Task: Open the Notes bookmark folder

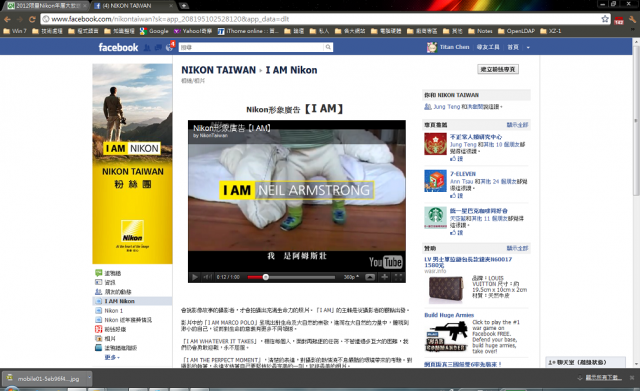Action: (x=480, y=31)
